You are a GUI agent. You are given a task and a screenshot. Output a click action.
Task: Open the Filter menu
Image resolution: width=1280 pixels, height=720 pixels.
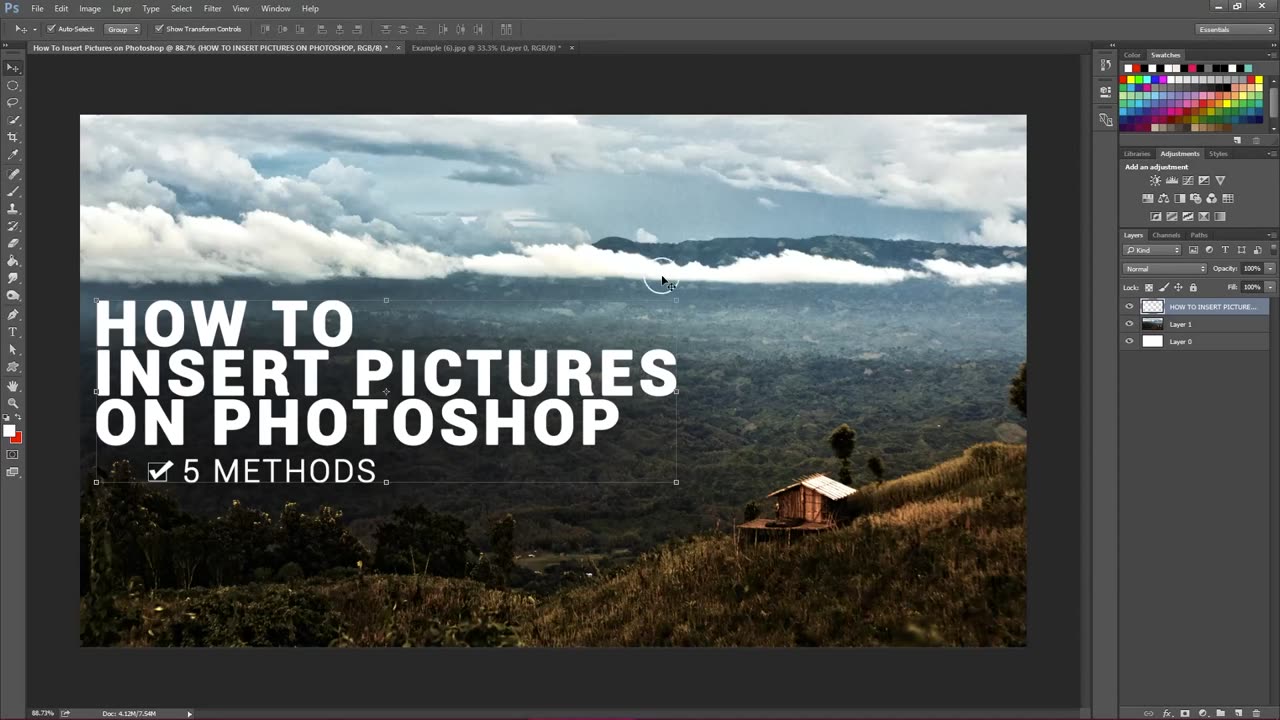pos(212,8)
